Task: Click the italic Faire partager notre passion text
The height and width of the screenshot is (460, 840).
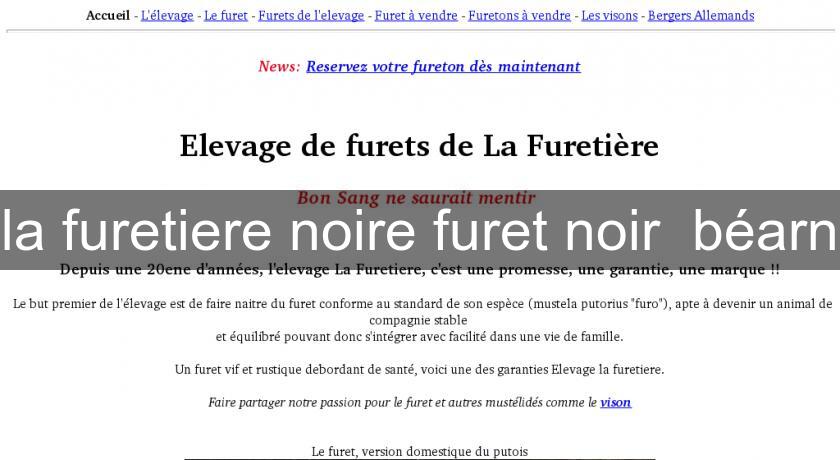Action: (x=402, y=402)
